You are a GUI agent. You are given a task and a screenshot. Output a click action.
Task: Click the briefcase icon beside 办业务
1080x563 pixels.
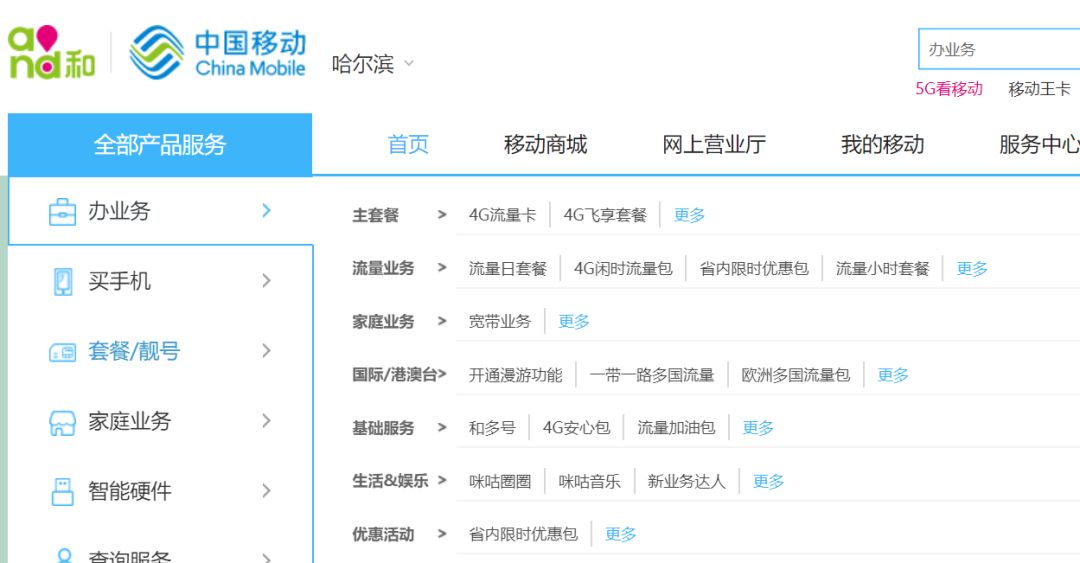(x=63, y=212)
